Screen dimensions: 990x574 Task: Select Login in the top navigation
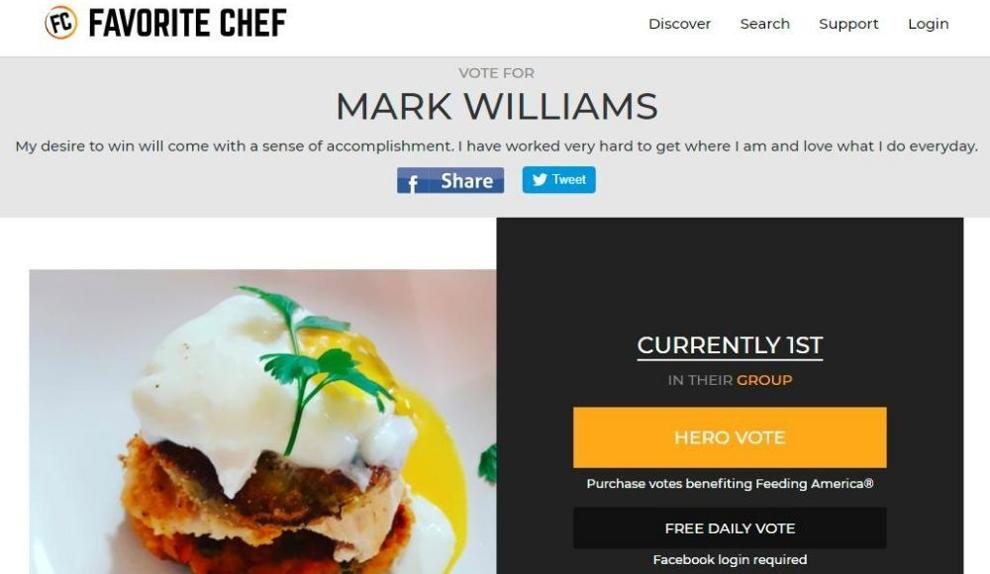[928, 24]
